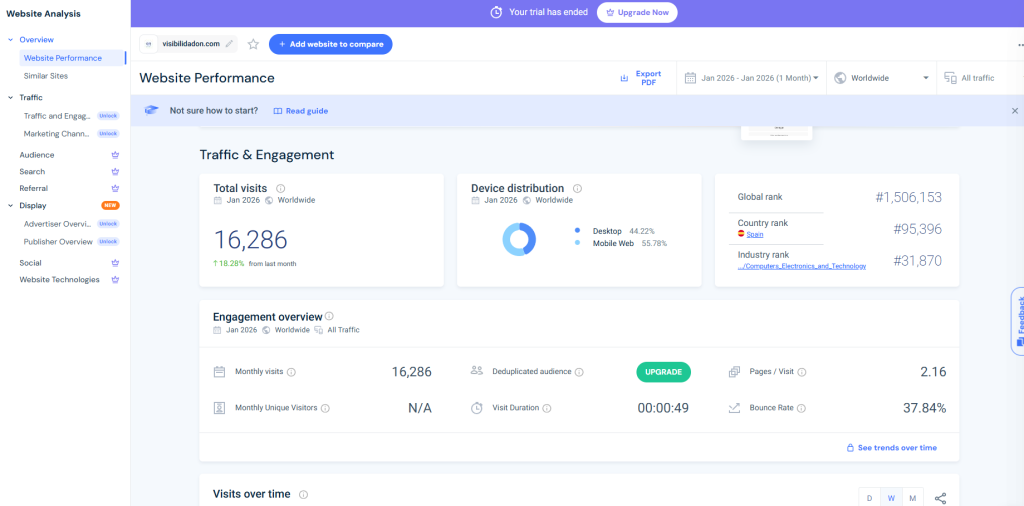The height and width of the screenshot is (506, 1024).
Task: Open Website Technologies in sidebar
Action: click(59, 279)
